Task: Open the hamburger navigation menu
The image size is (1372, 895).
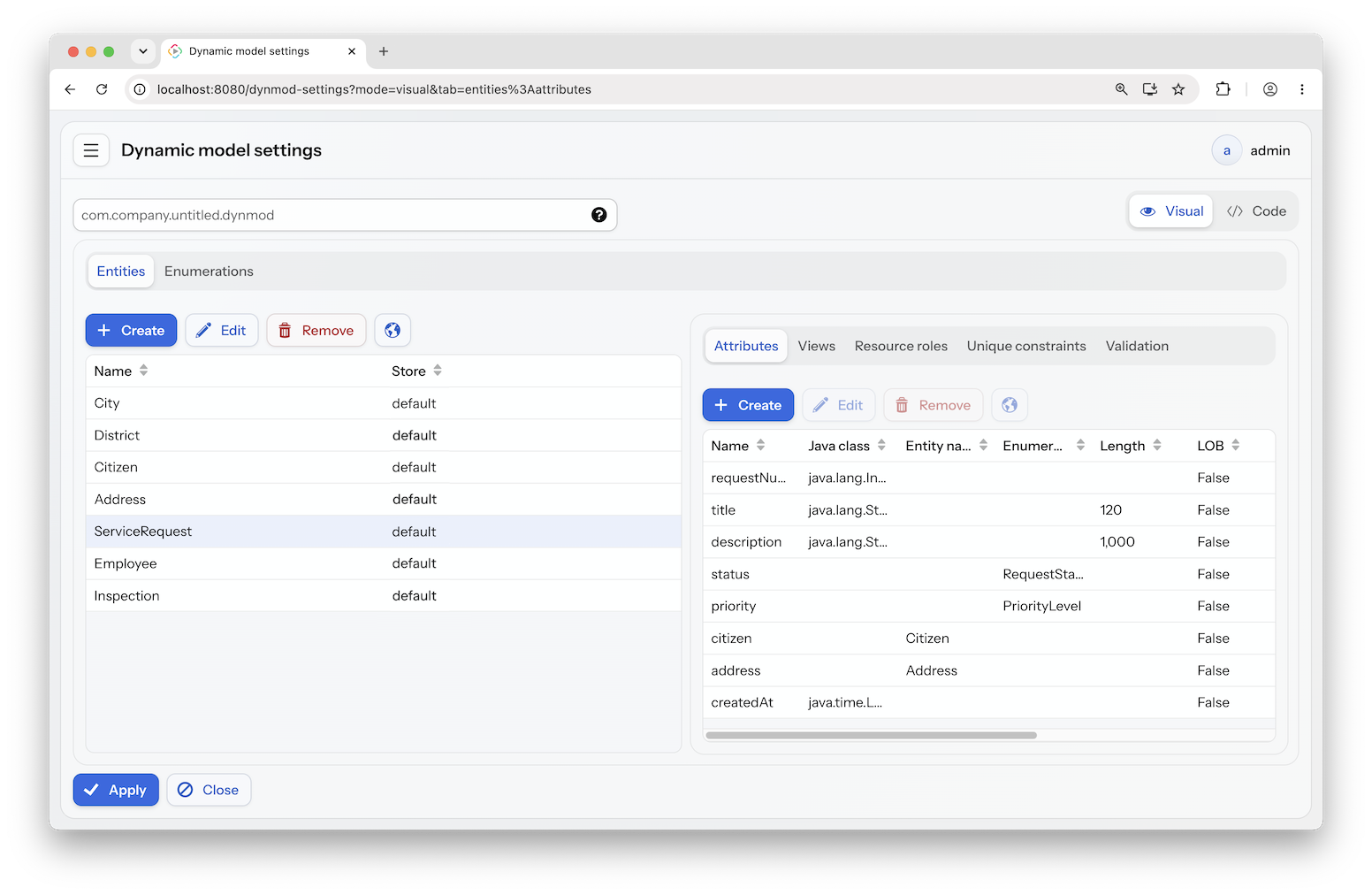Action: click(91, 150)
